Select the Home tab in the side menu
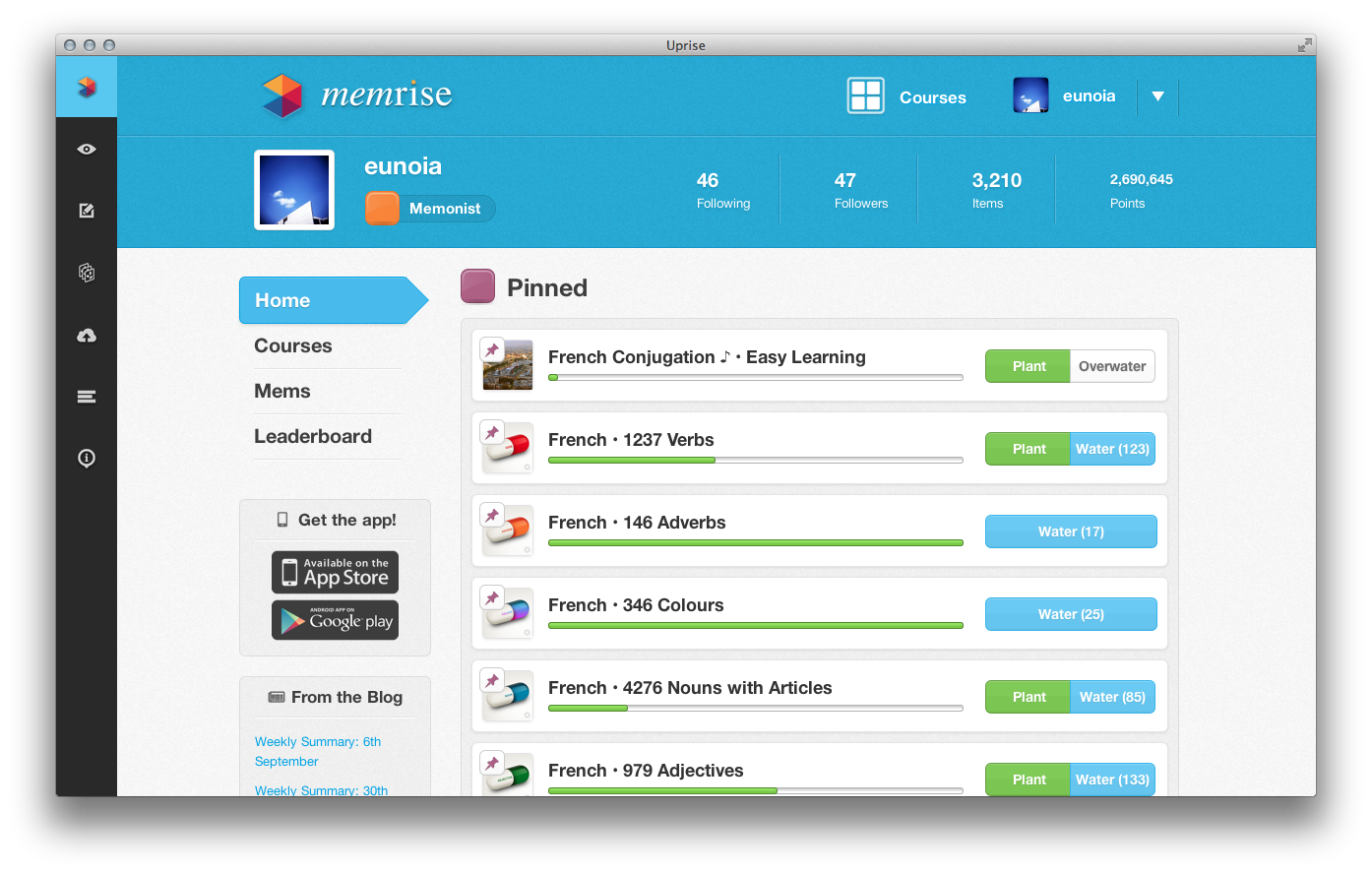1372x874 pixels. 334,300
